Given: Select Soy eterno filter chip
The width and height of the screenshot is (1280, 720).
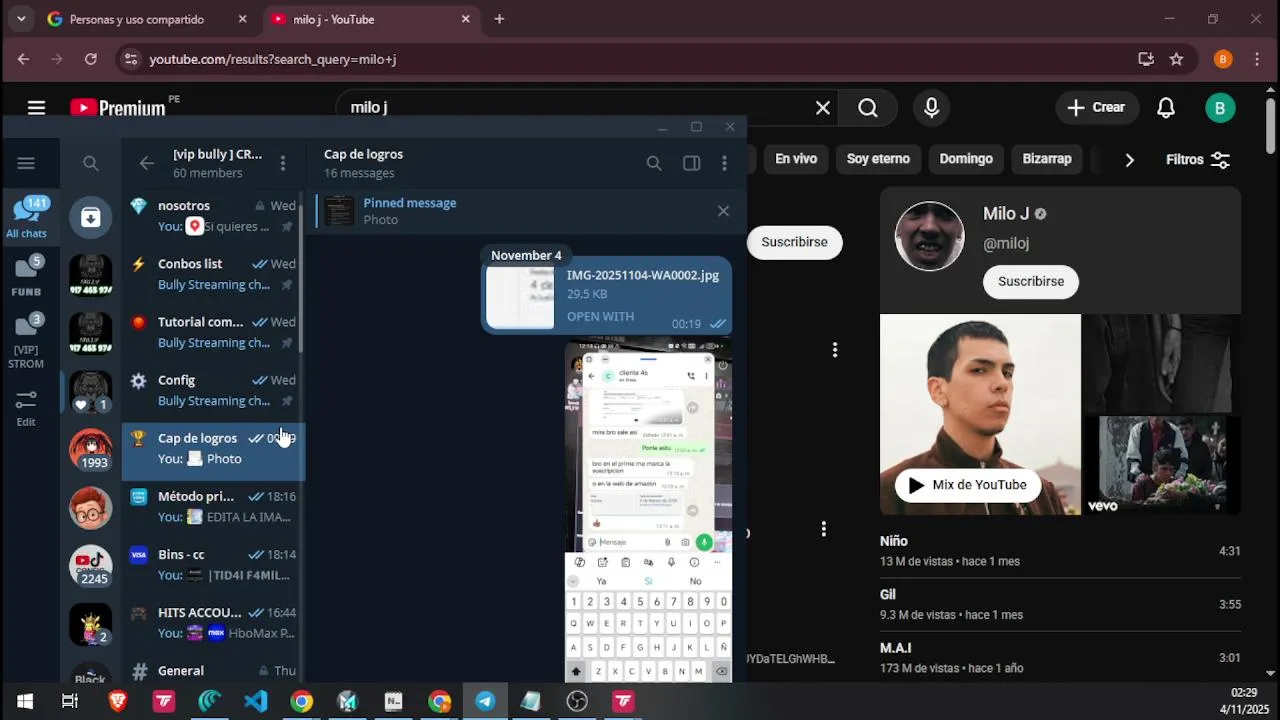Looking at the screenshot, I should 878,159.
